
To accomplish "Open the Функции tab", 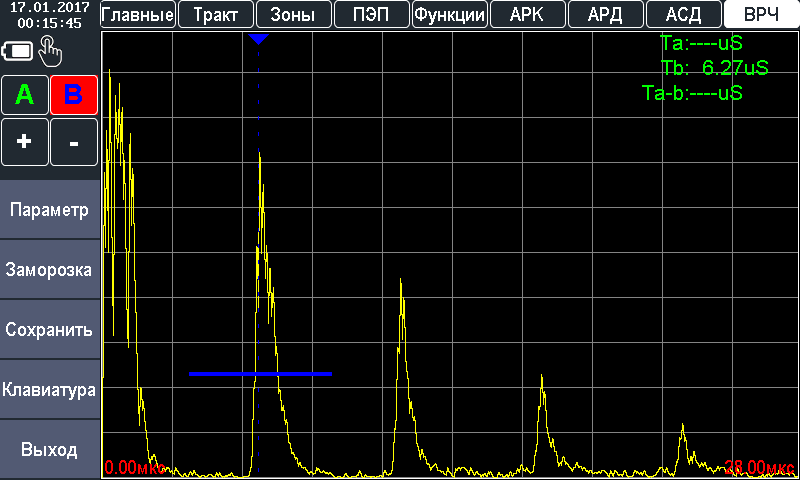I will click(x=449, y=14).
